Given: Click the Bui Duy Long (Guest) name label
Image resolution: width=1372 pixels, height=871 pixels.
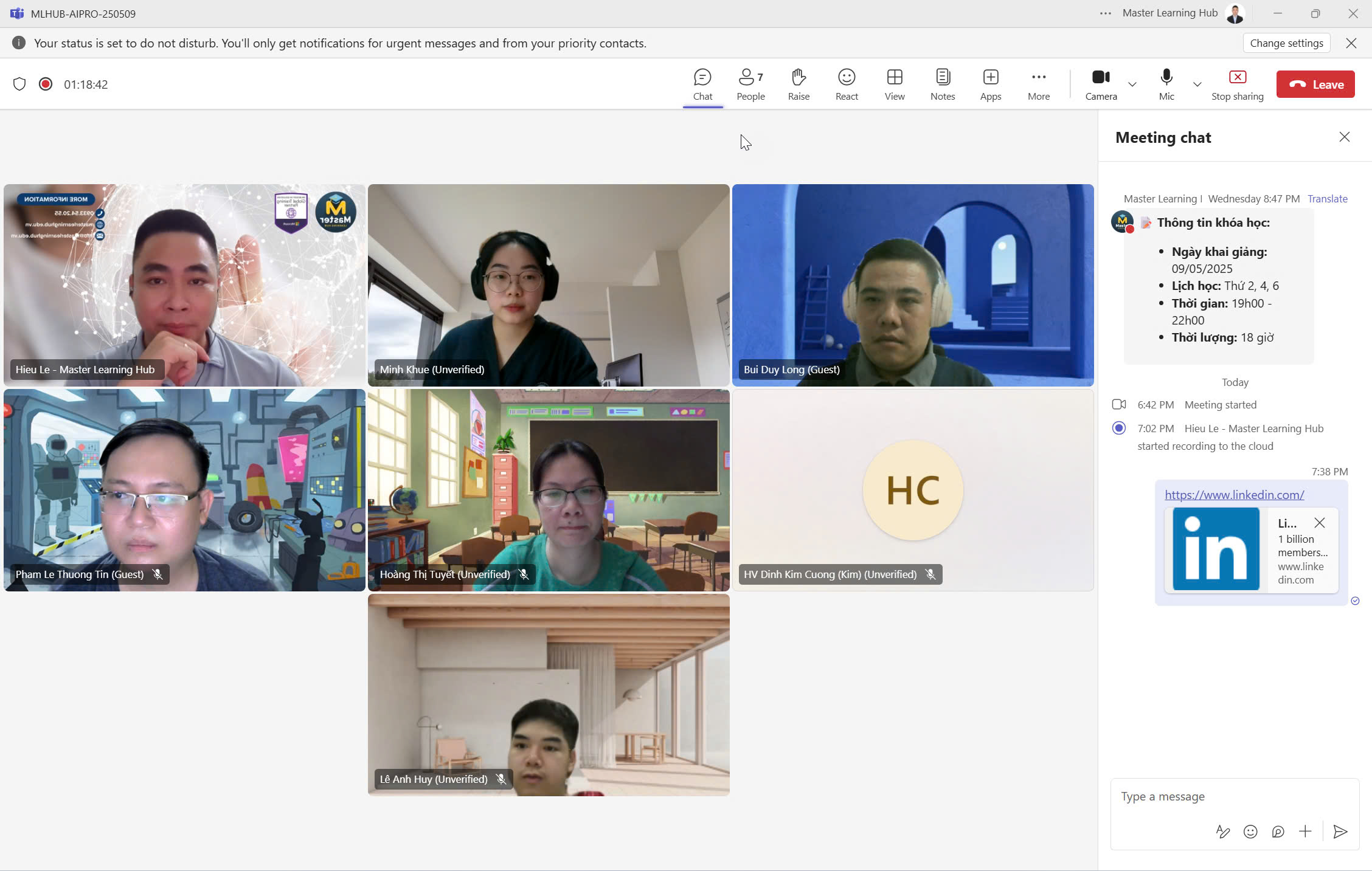Looking at the screenshot, I should 791,370.
